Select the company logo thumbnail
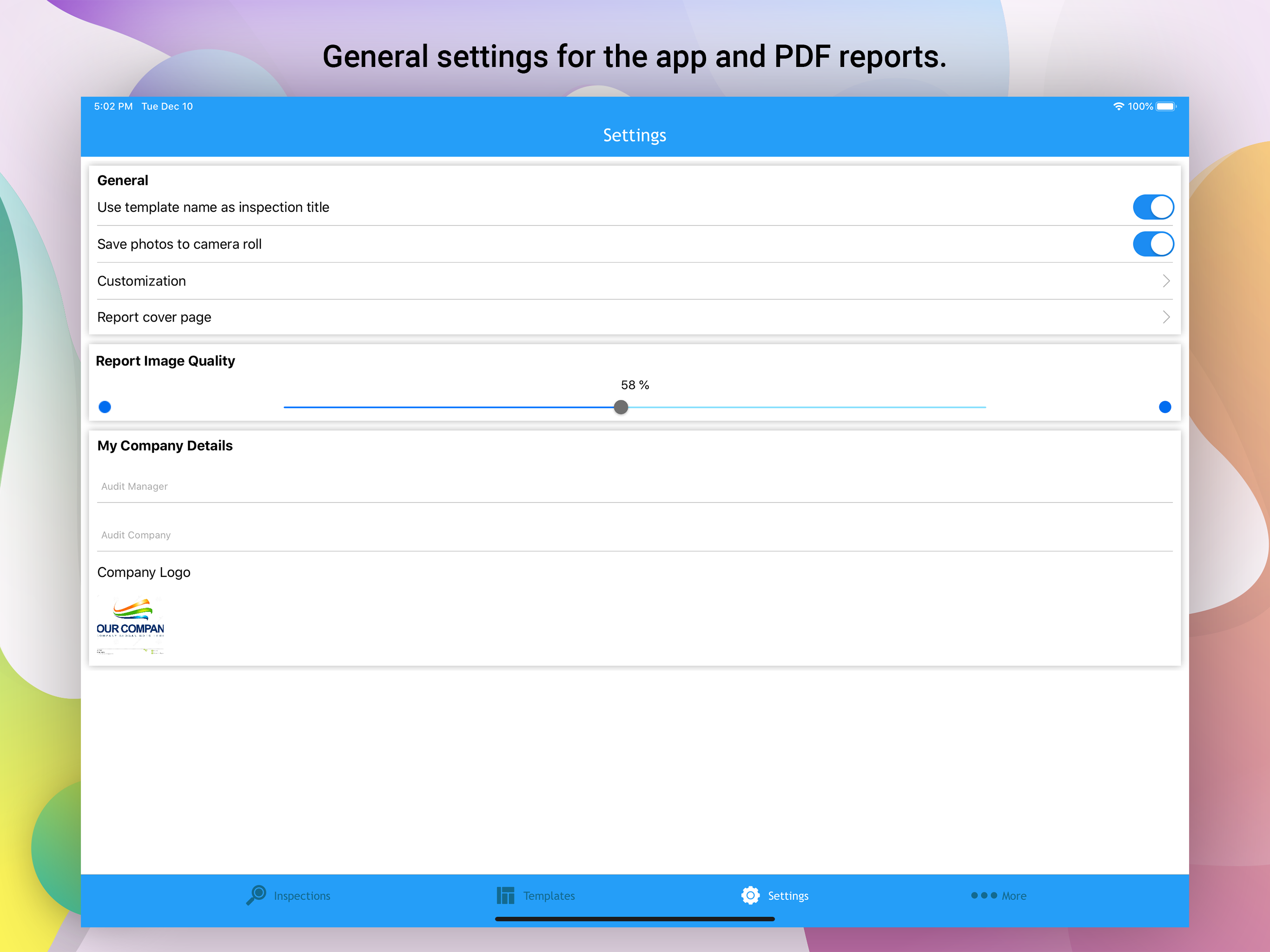 [130, 626]
